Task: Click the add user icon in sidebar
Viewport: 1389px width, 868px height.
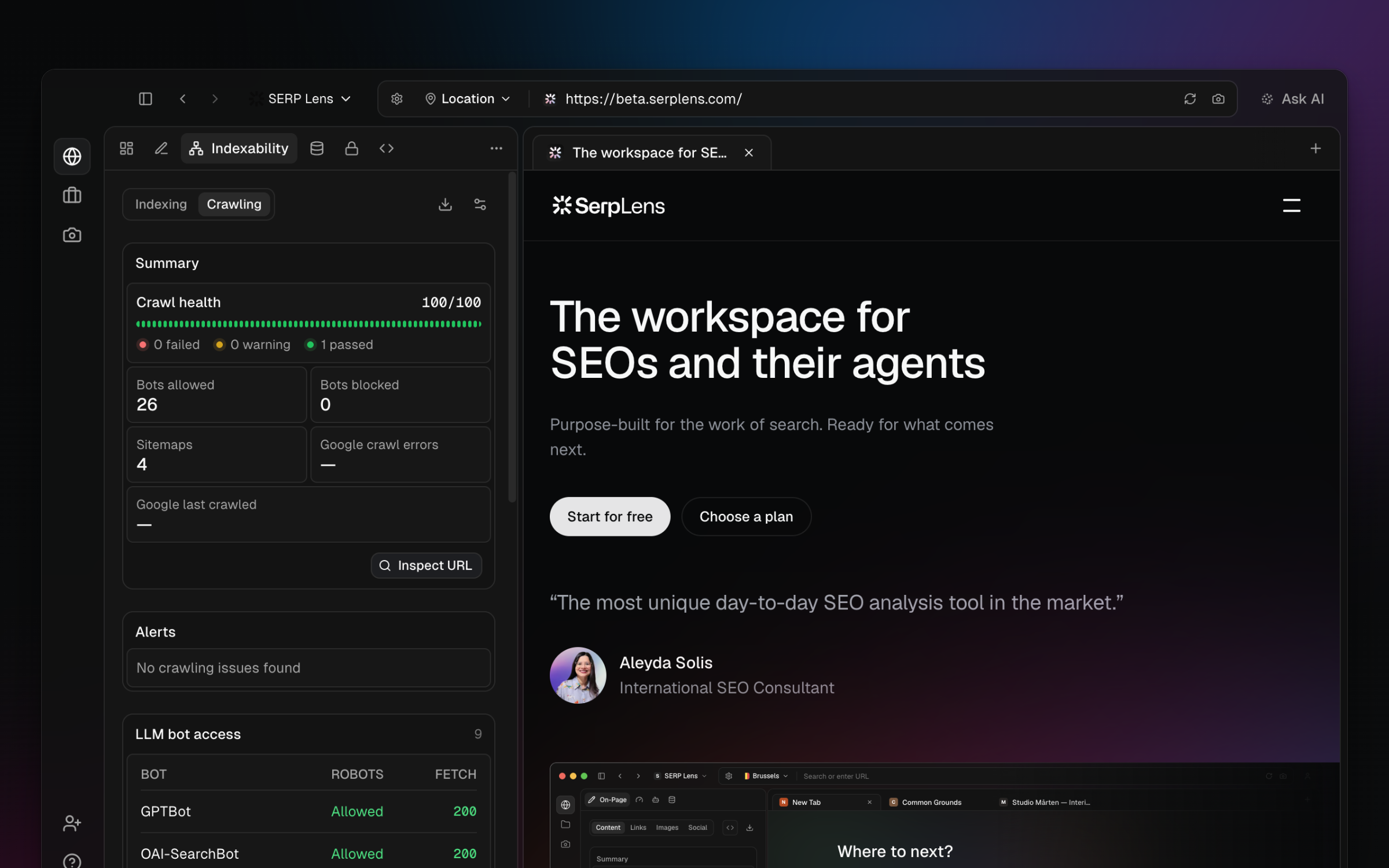Action: (x=72, y=823)
